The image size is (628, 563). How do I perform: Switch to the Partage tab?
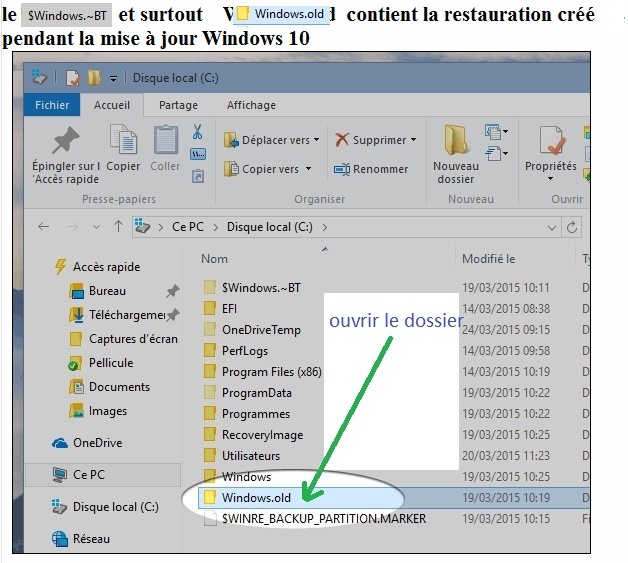pos(178,105)
